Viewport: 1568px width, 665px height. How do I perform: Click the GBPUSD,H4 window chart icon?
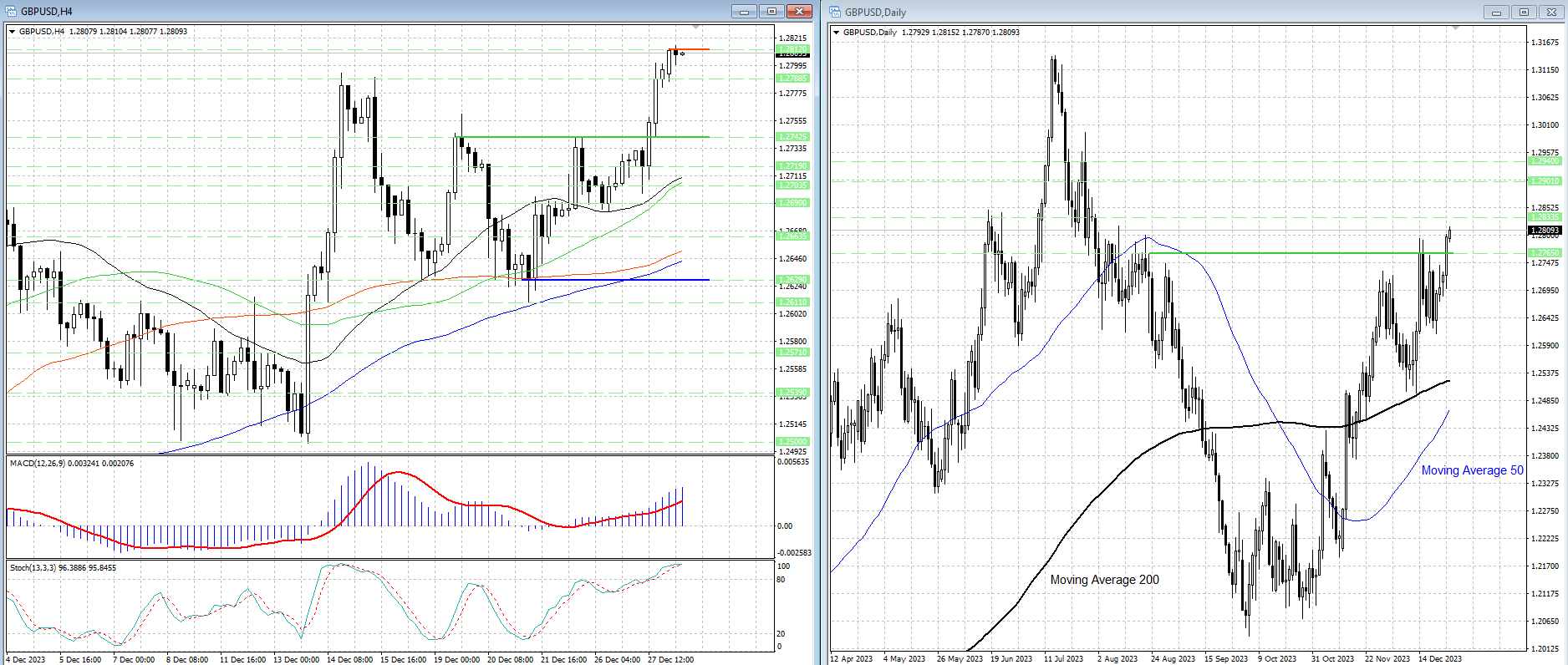pos(11,12)
